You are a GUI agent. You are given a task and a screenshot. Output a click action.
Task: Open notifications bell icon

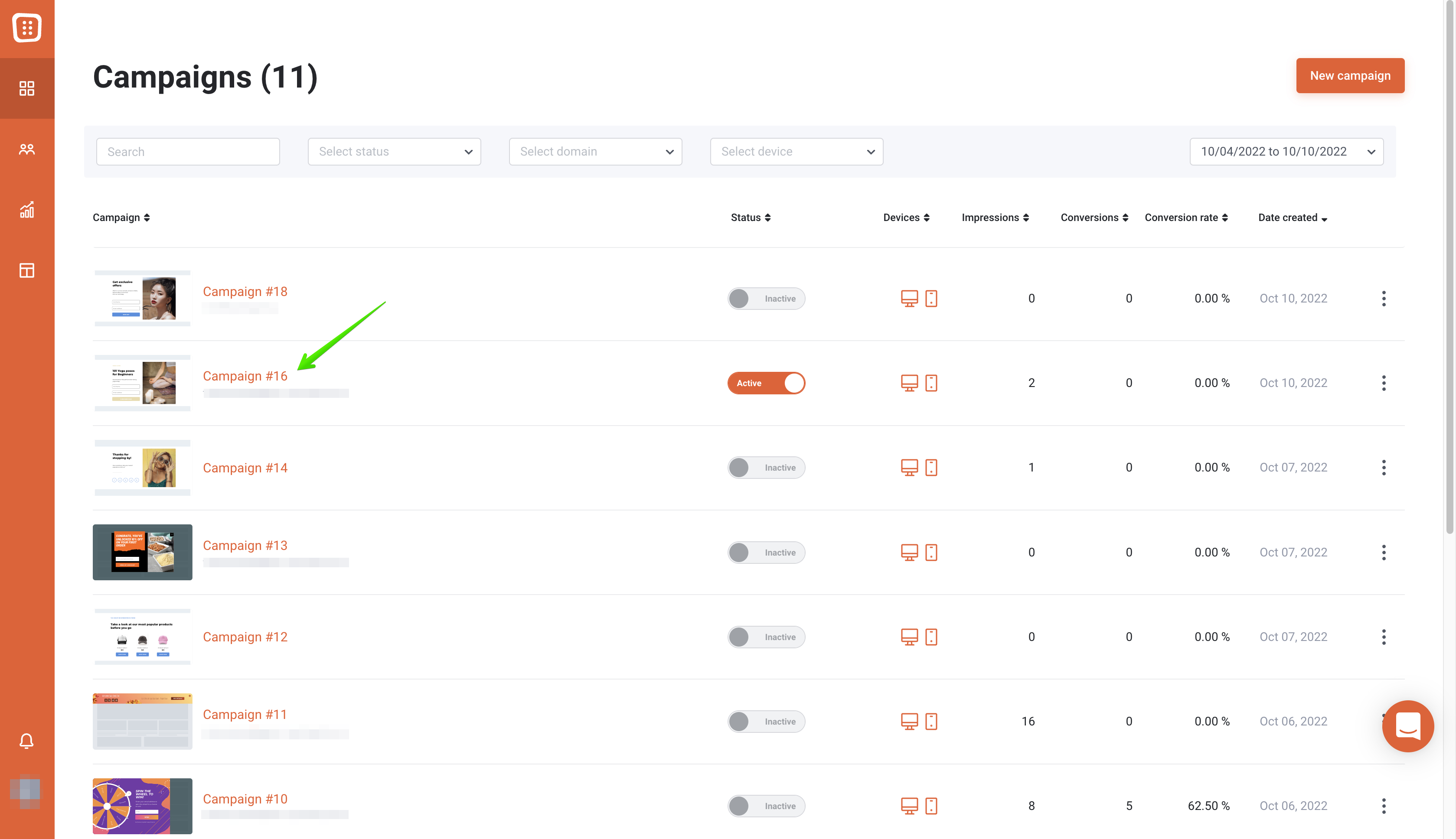pos(26,741)
